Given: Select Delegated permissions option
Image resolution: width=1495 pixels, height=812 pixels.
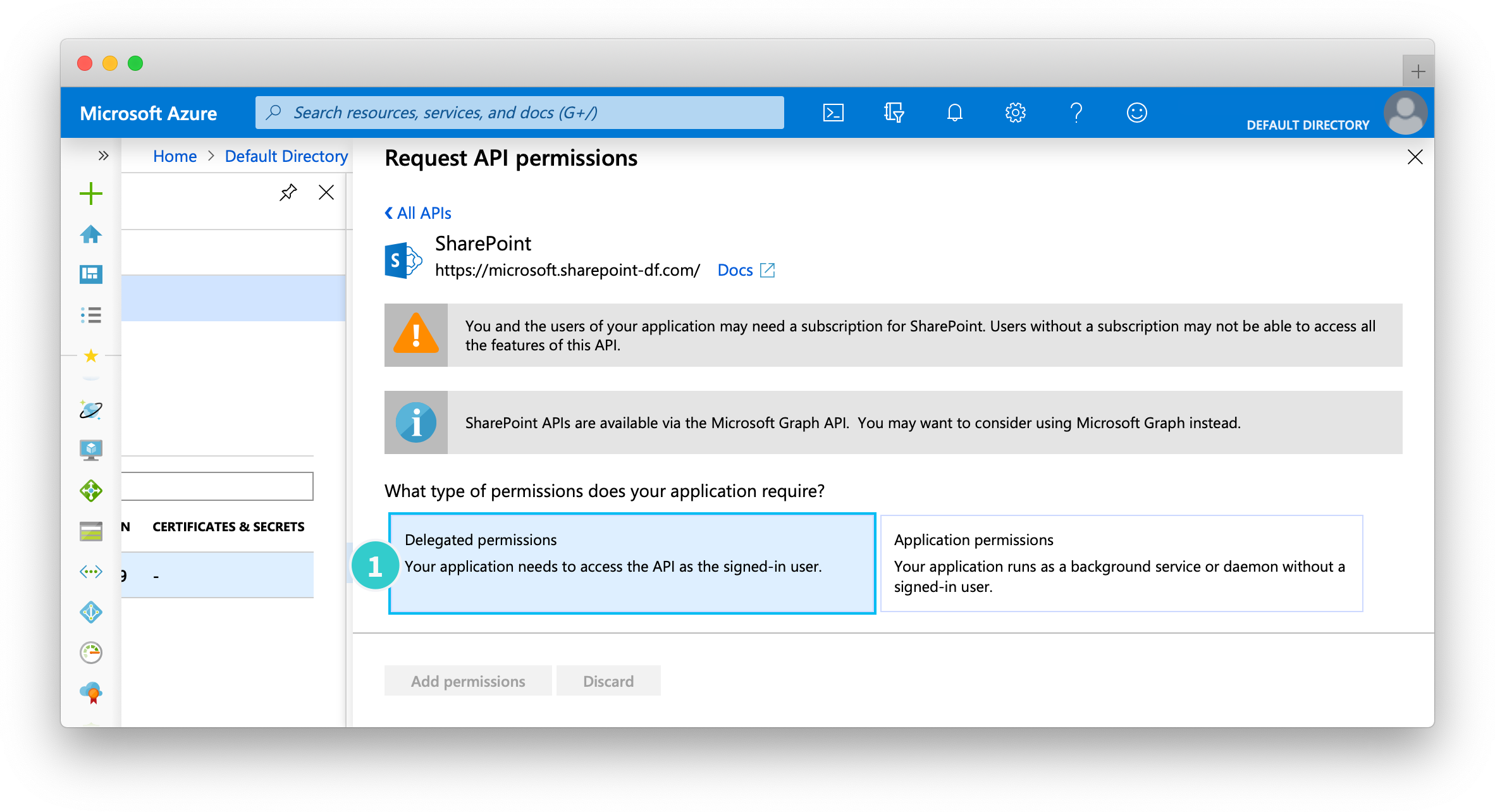Looking at the screenshot, I should point(632,563).
